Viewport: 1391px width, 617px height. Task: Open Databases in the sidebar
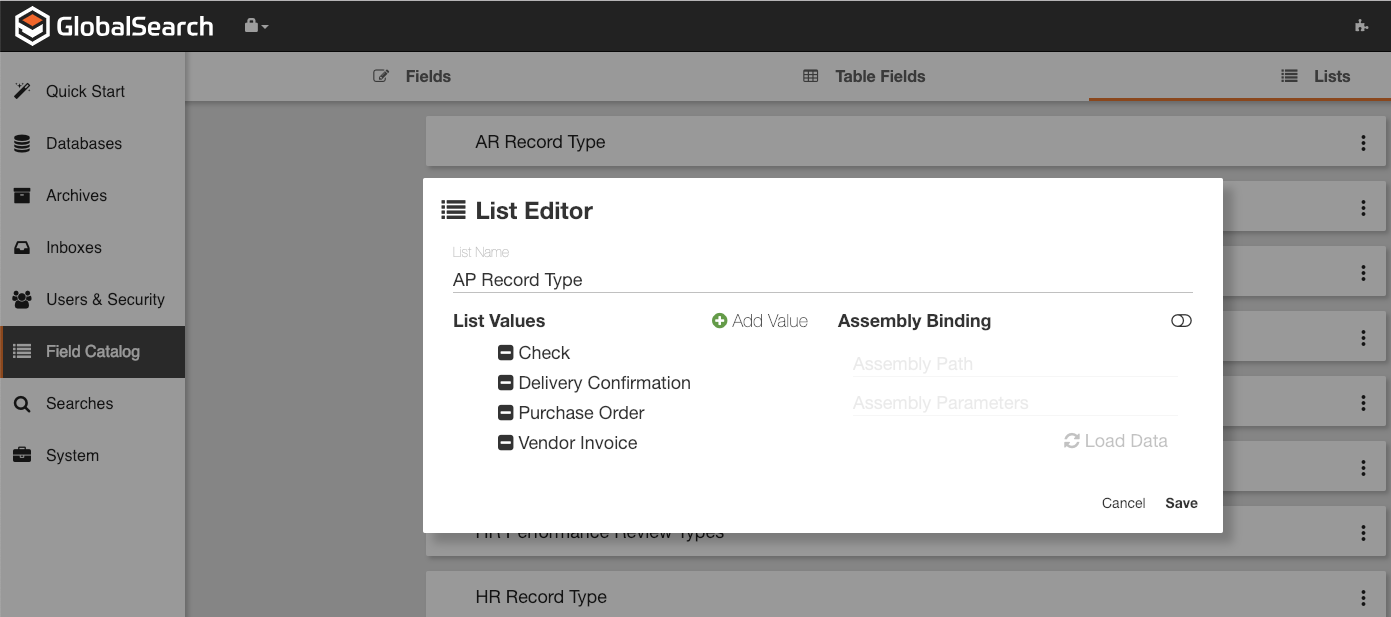click(x=84, y=143)
